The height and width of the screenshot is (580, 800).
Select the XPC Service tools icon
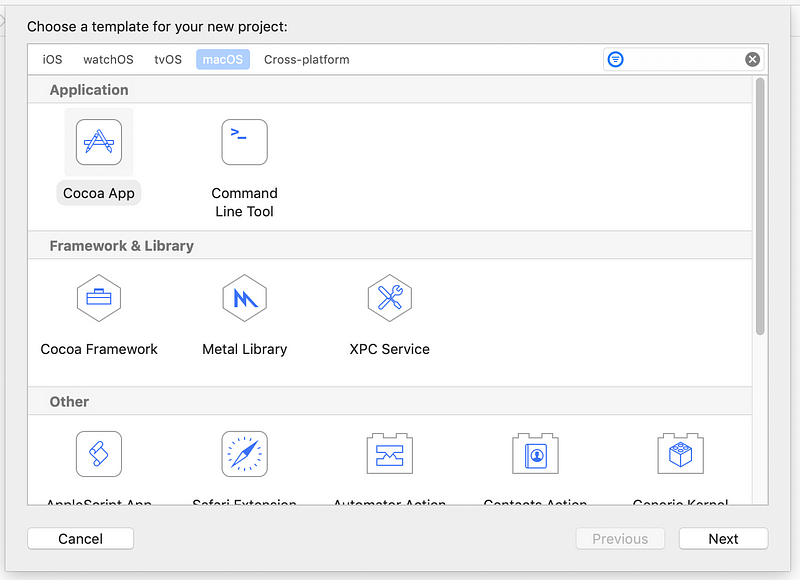click(x=390, y=298)
